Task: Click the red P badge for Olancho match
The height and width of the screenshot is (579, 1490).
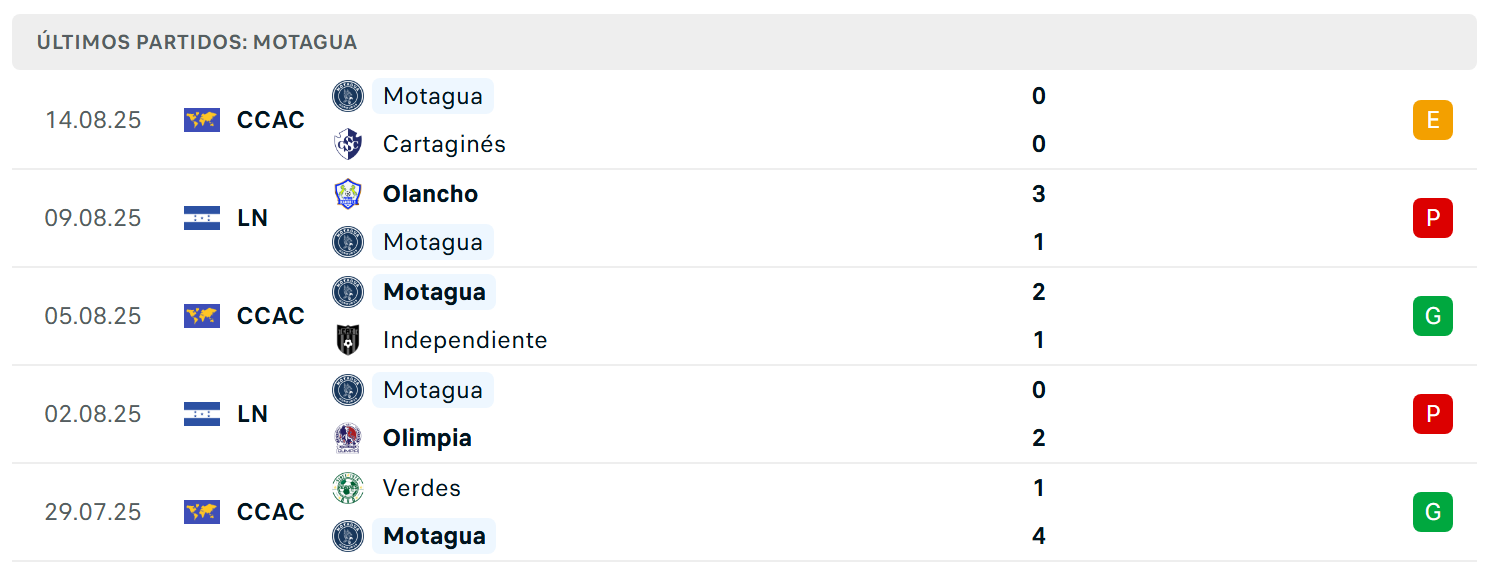Action: [x=1432, y=218]
